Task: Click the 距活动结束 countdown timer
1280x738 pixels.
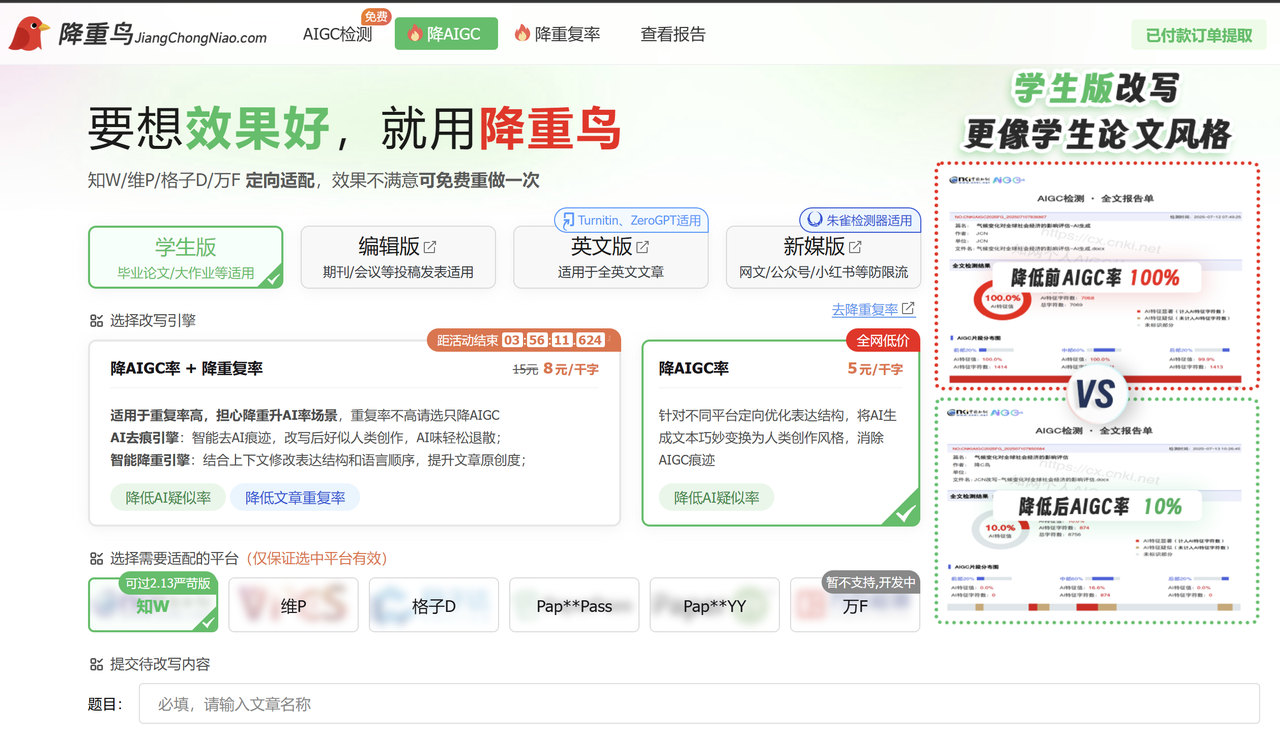Action: (524, 340)
